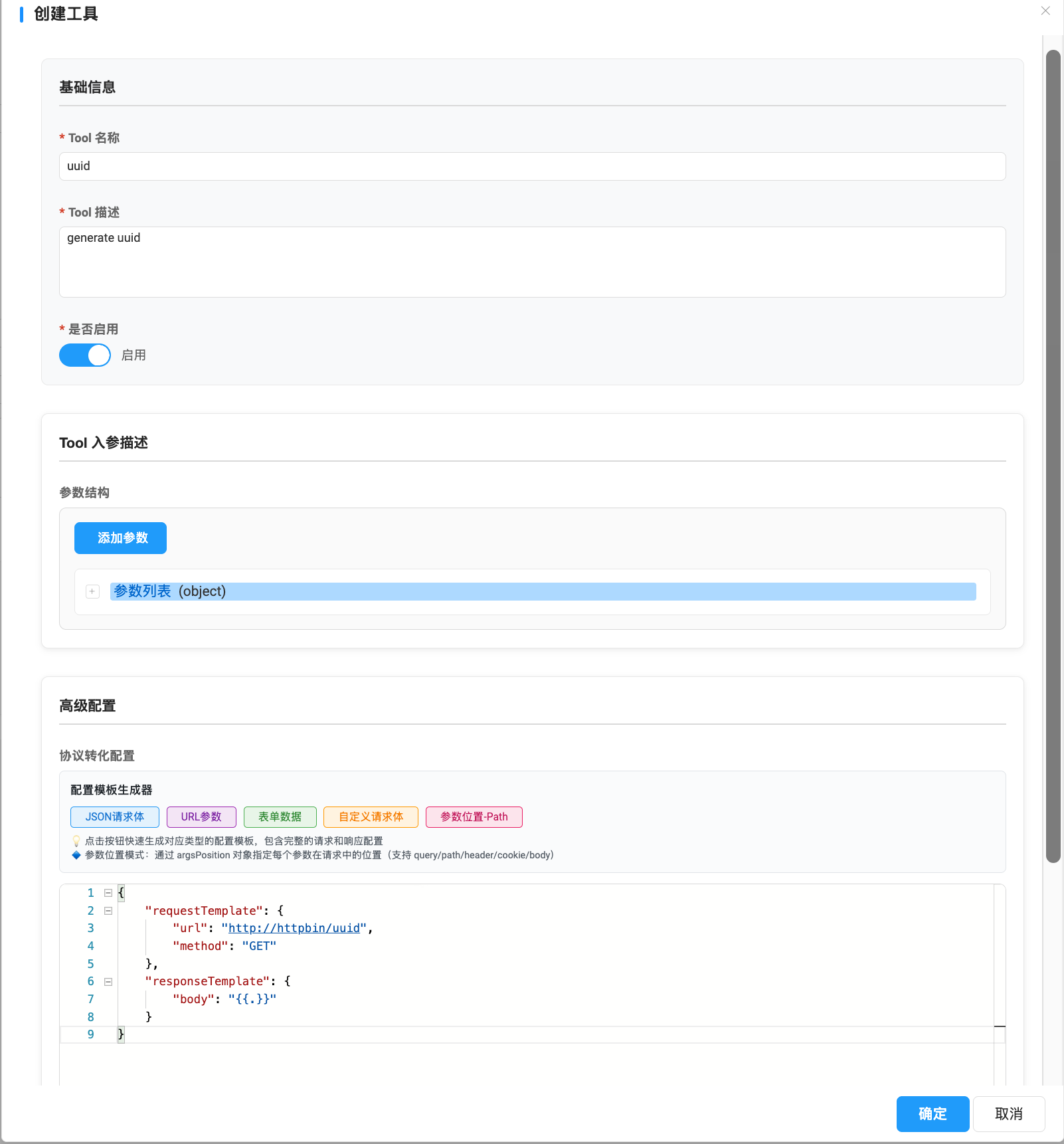
Task: Cancel with the 取消 button
Action: tap(1008, 1114)
